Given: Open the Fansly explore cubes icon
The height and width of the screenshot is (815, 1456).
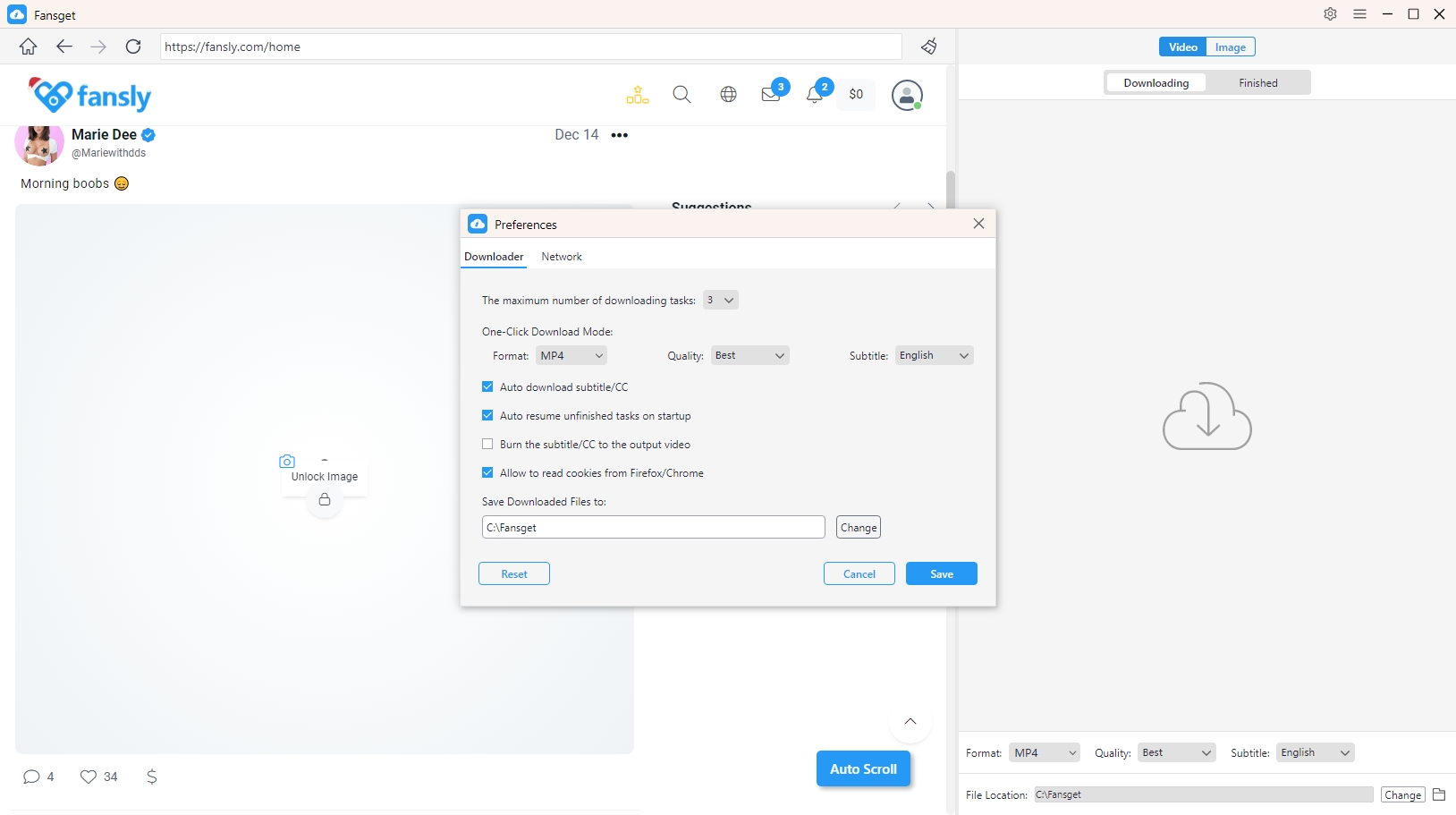Looking at the screenshot, I should coord(638,95).
